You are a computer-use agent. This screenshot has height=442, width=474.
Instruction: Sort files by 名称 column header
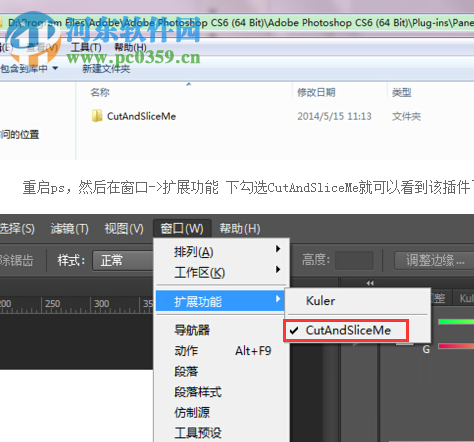click(x=100, y=92)
